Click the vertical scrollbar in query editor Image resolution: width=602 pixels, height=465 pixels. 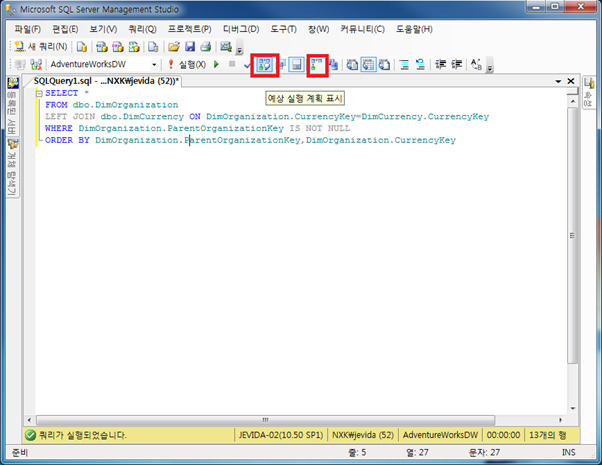click(x=572, y=235)
